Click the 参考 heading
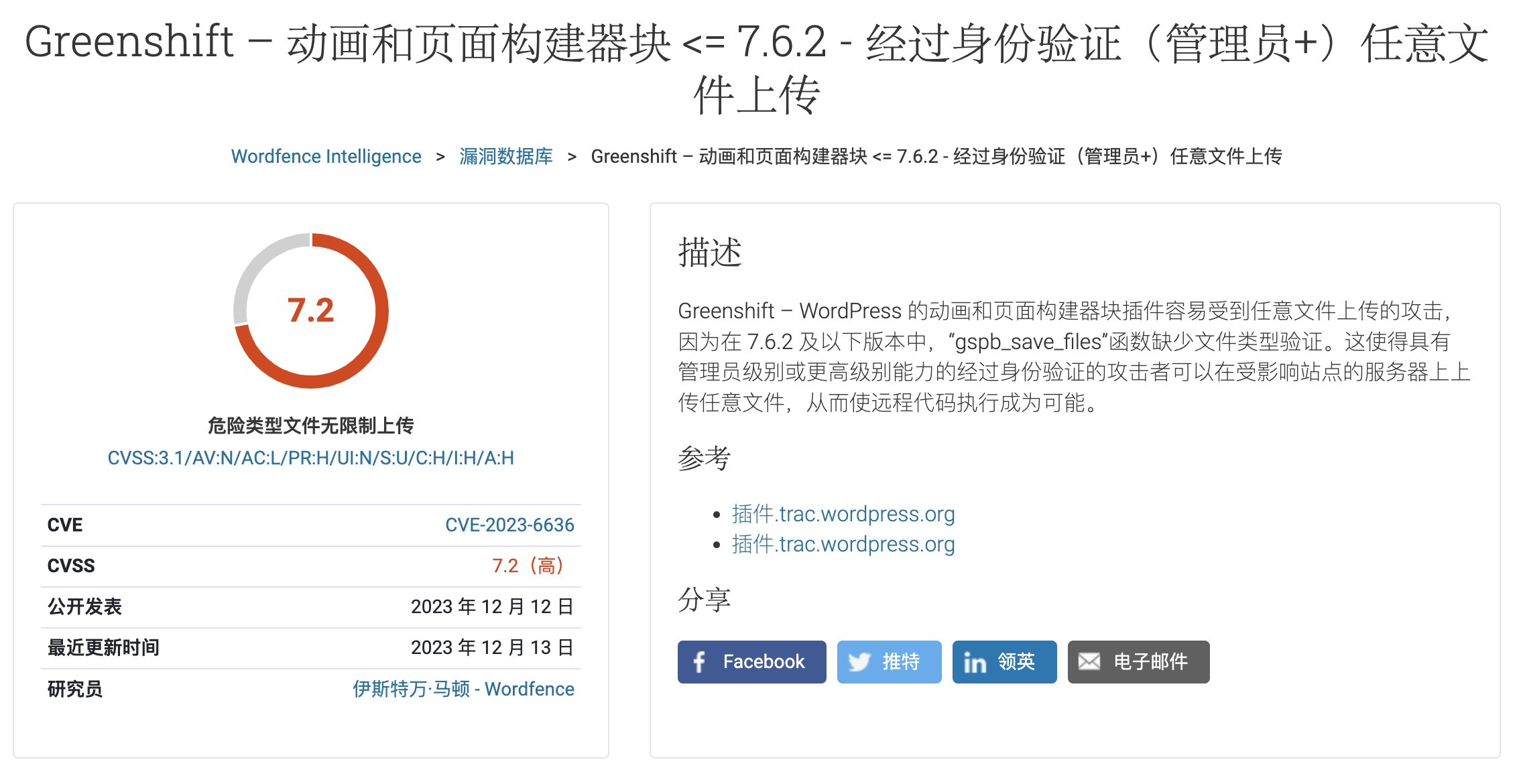Screen dimensions: 1523x784 705,458
